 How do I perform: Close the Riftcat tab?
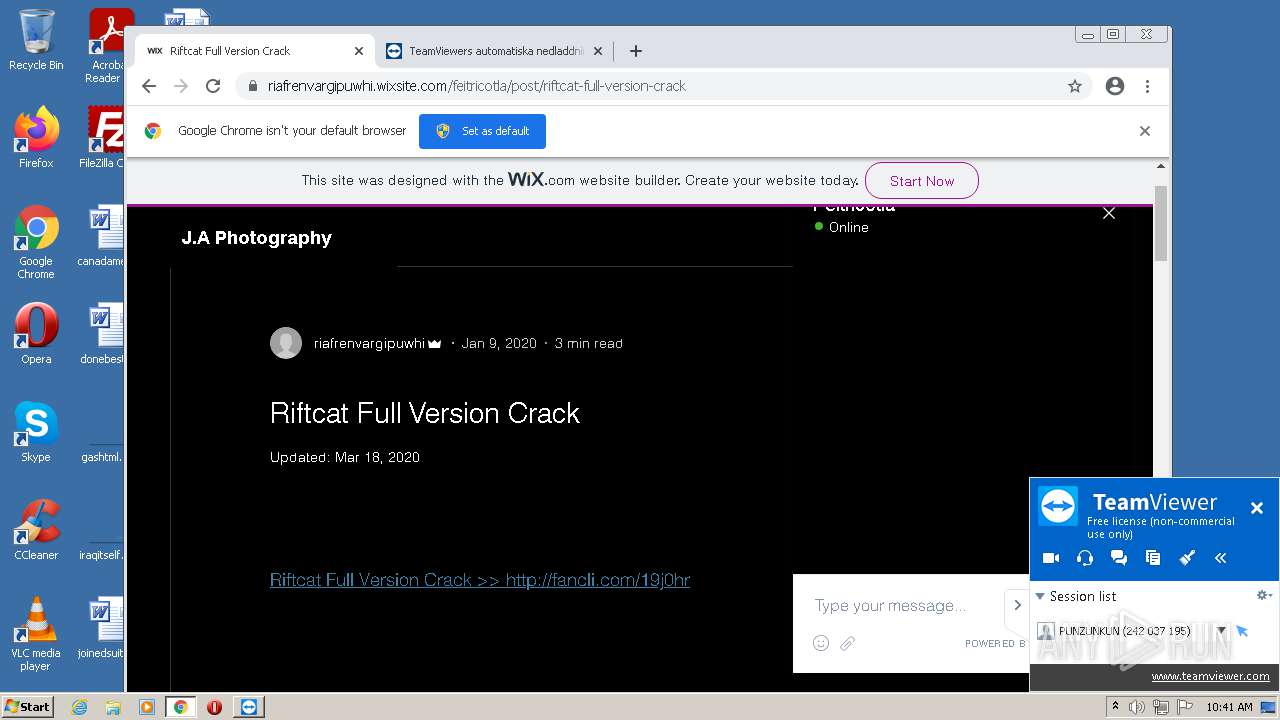pyautogui.click(x=359, y=51)
